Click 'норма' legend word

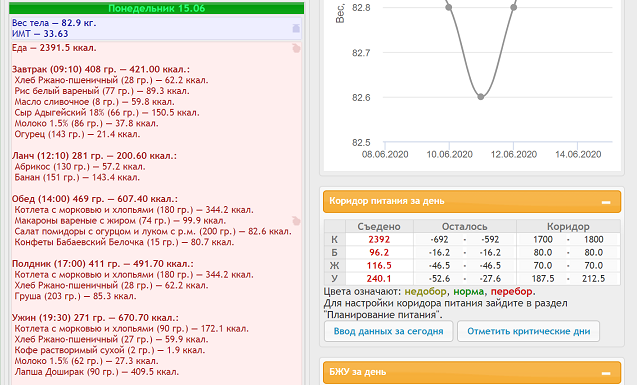pos(468,292)
